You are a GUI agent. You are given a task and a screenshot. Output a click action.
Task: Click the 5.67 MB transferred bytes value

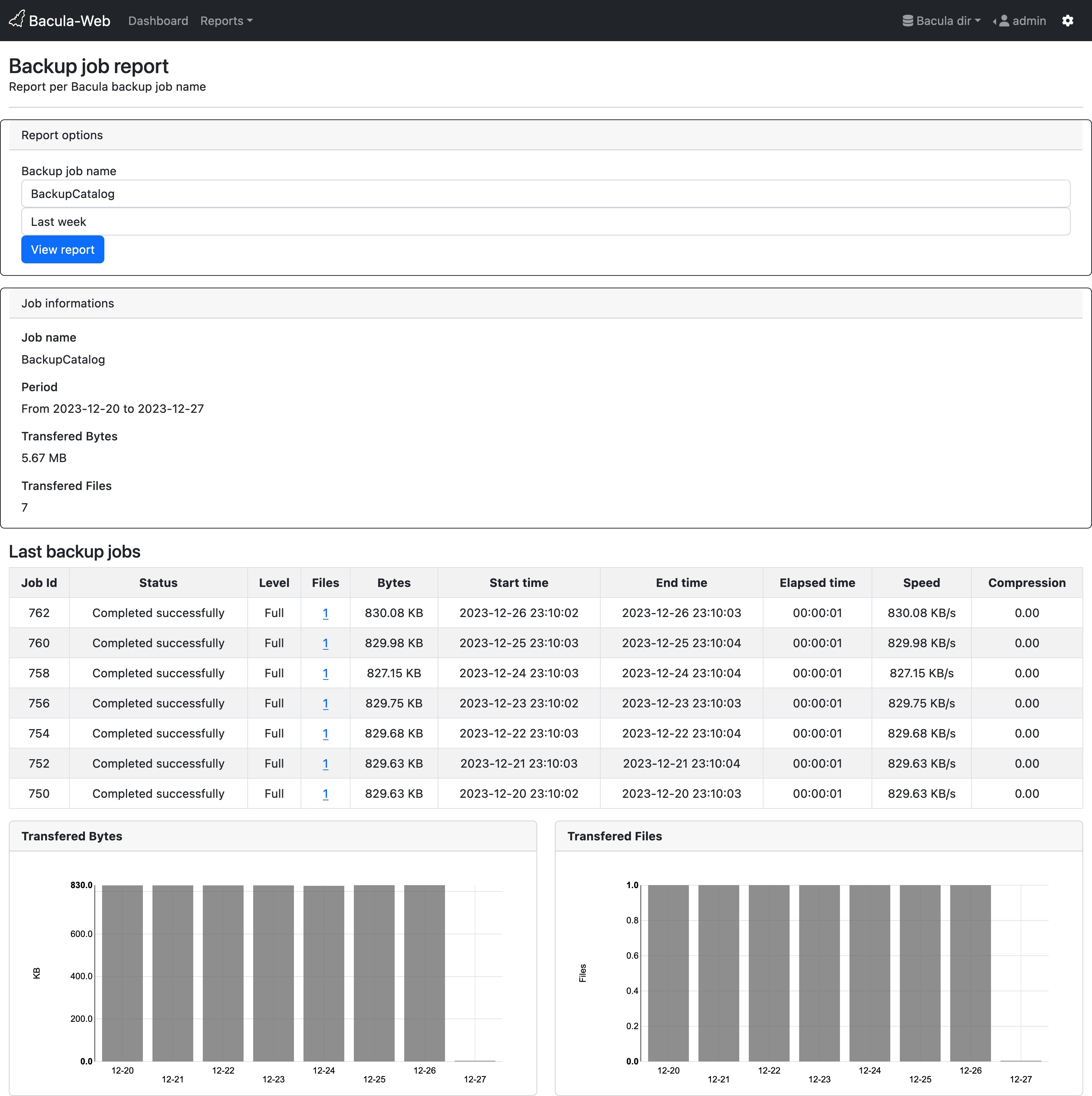[44, 458]
